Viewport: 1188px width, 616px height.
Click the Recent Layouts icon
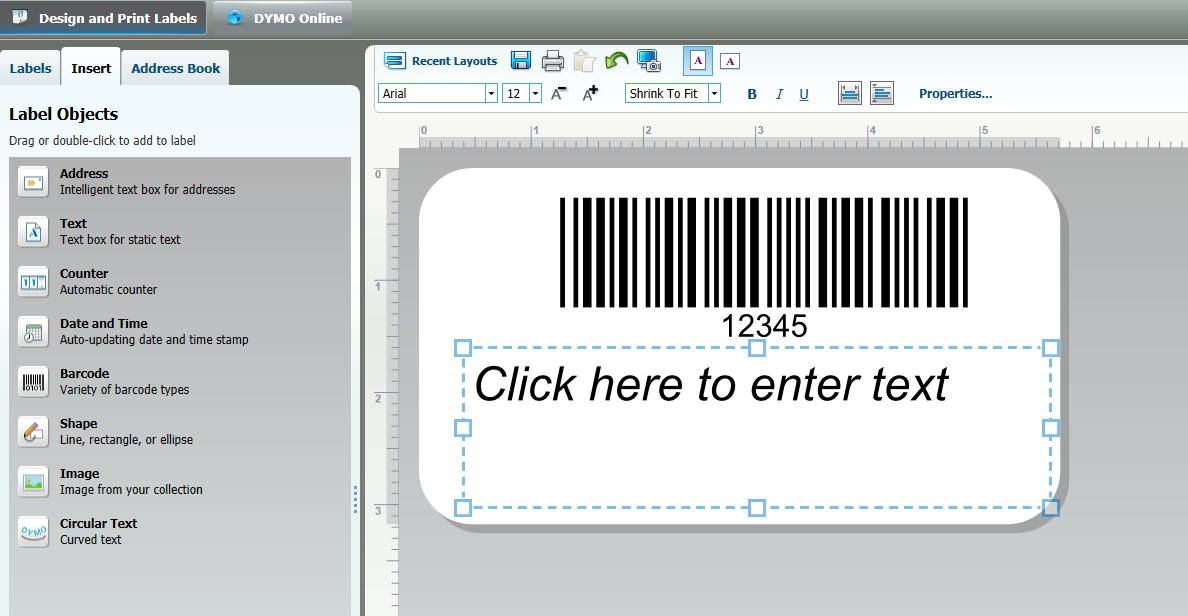coord(395,61)
